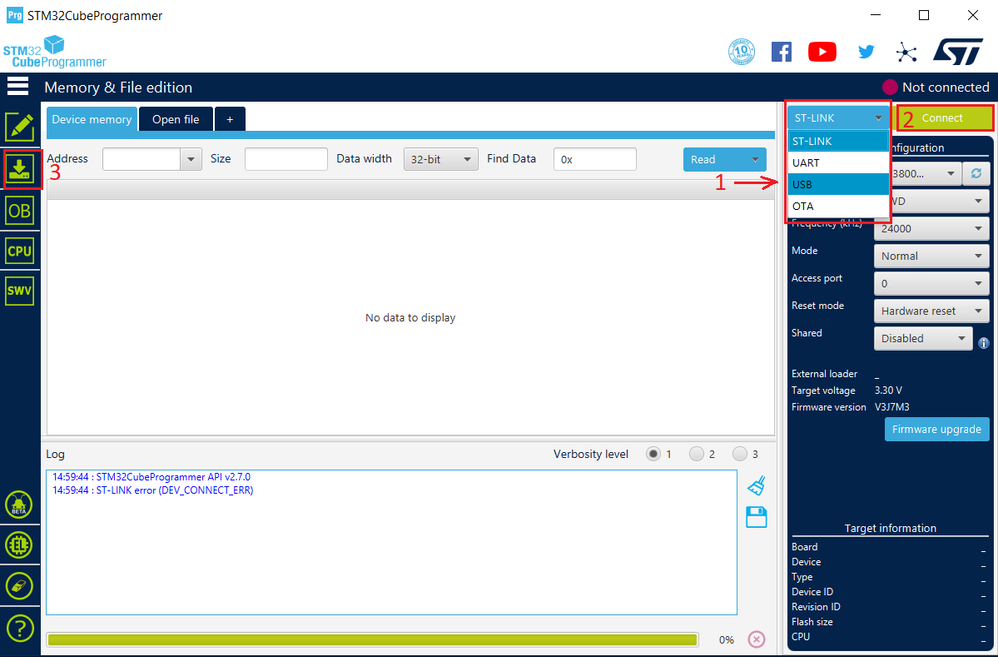Open the CPU view icon
The image size is (998, 657).
pos(20,251)
